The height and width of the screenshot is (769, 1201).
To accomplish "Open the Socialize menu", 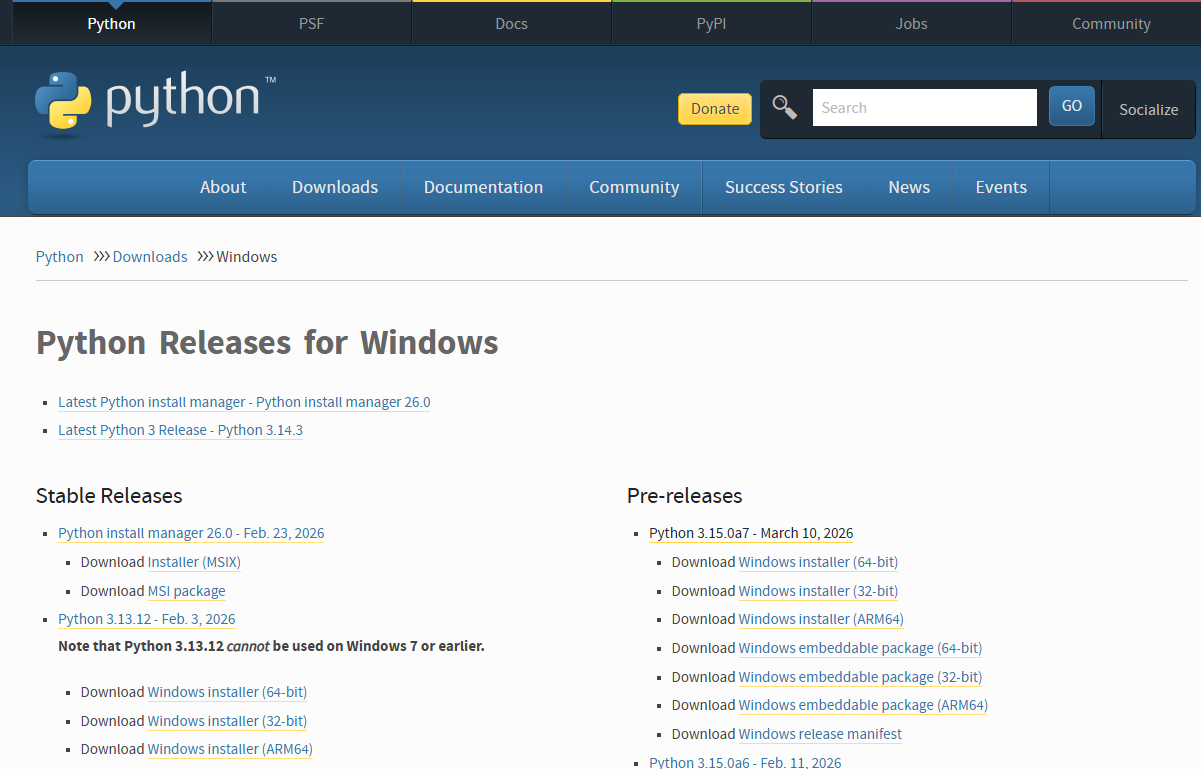I will tap(1148, 110).
